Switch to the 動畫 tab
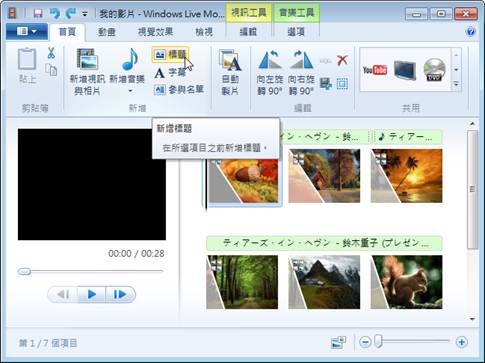 tap(107, 32)
